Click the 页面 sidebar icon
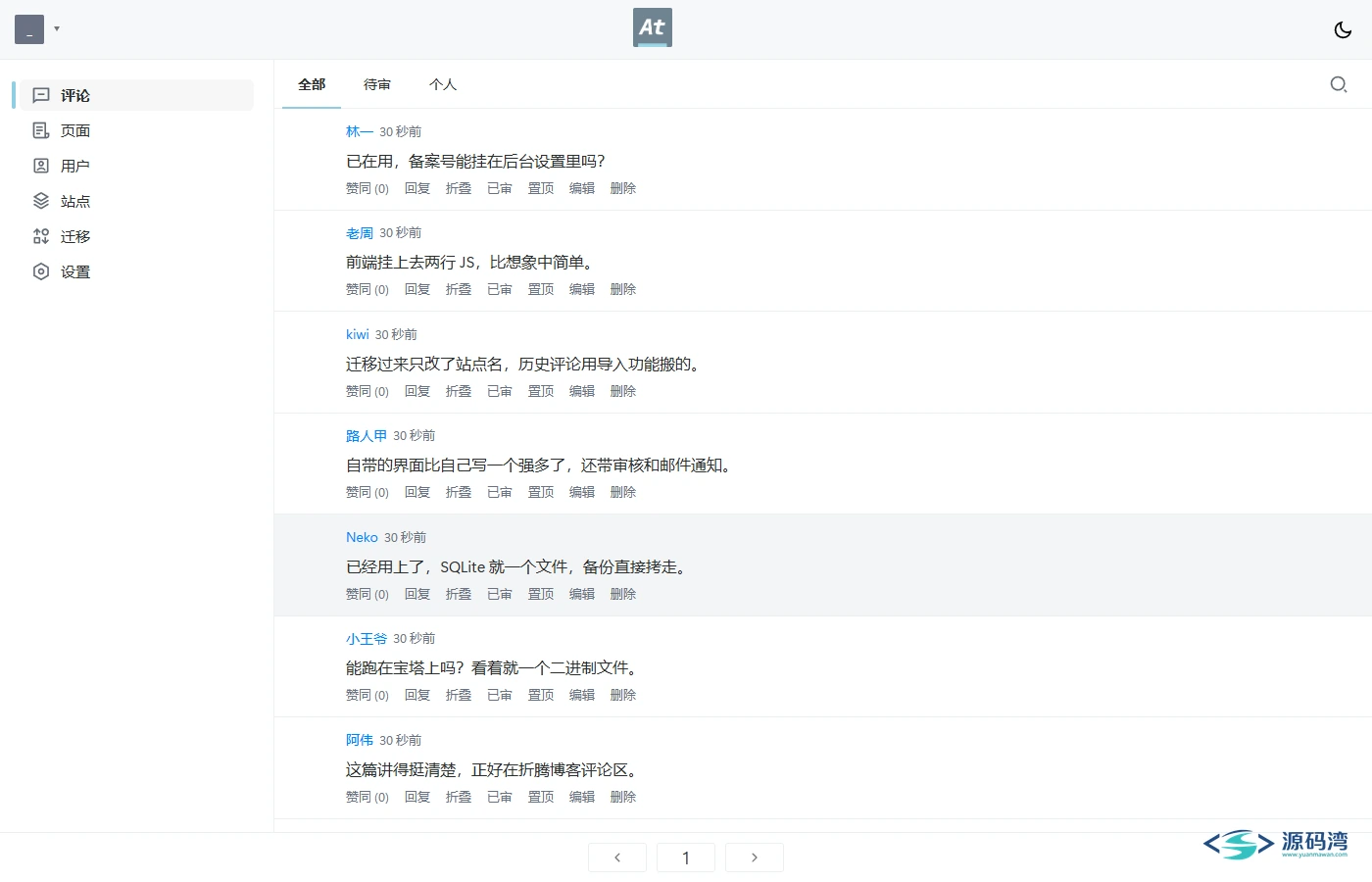This screenshot has height=882, width=1372. click(x=41, y=130)
